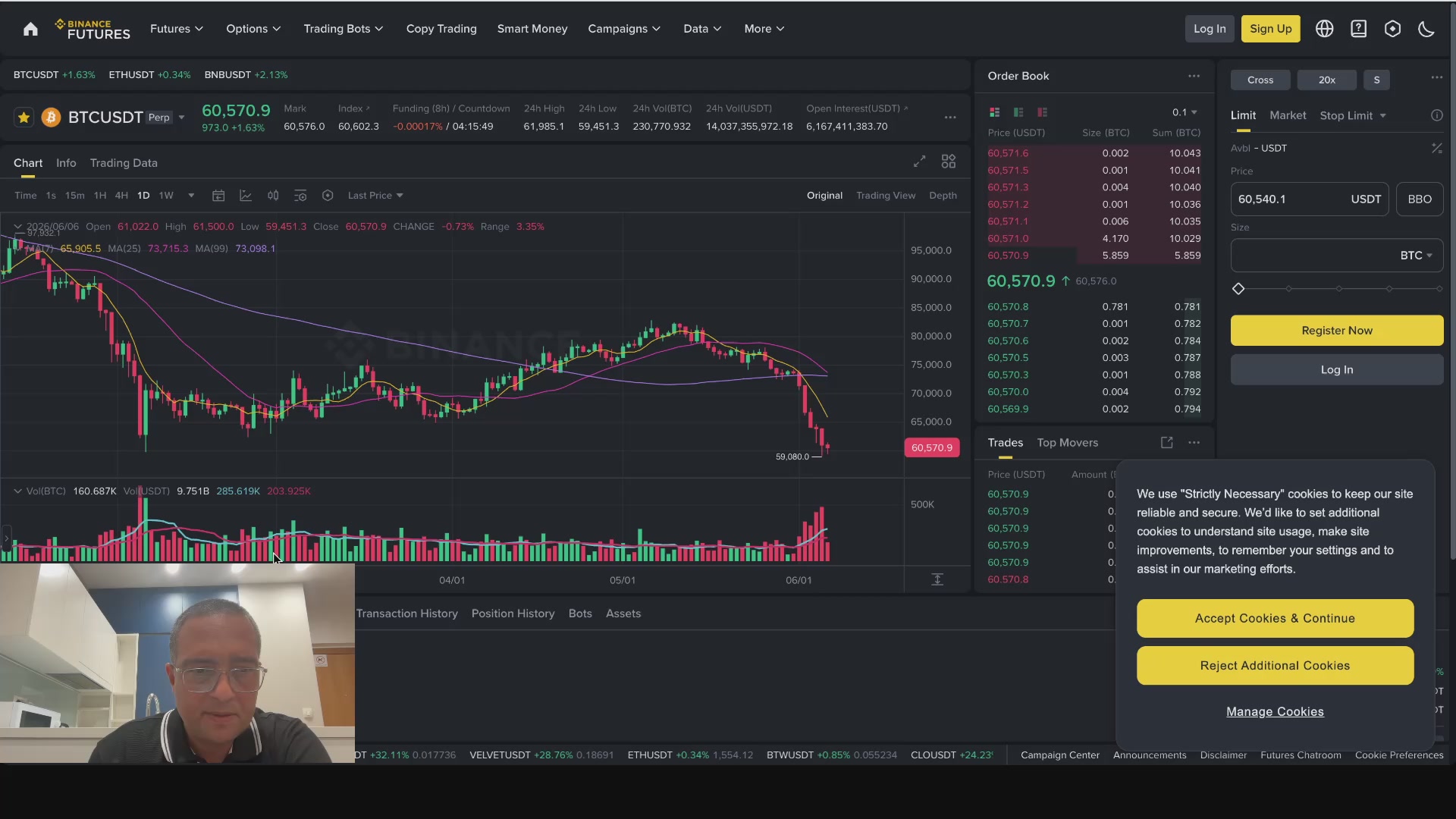Change size unit BTC dropdown

[x=1417, y=256]
